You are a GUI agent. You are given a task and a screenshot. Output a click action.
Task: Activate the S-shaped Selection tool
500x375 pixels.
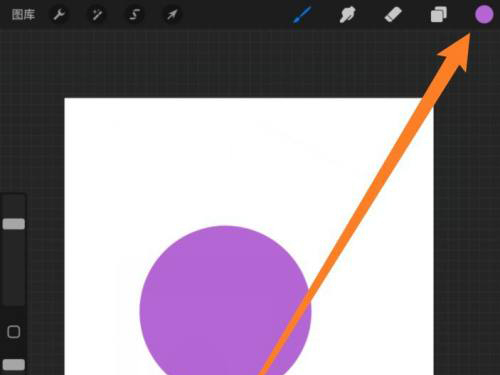(x=134, y=15)
